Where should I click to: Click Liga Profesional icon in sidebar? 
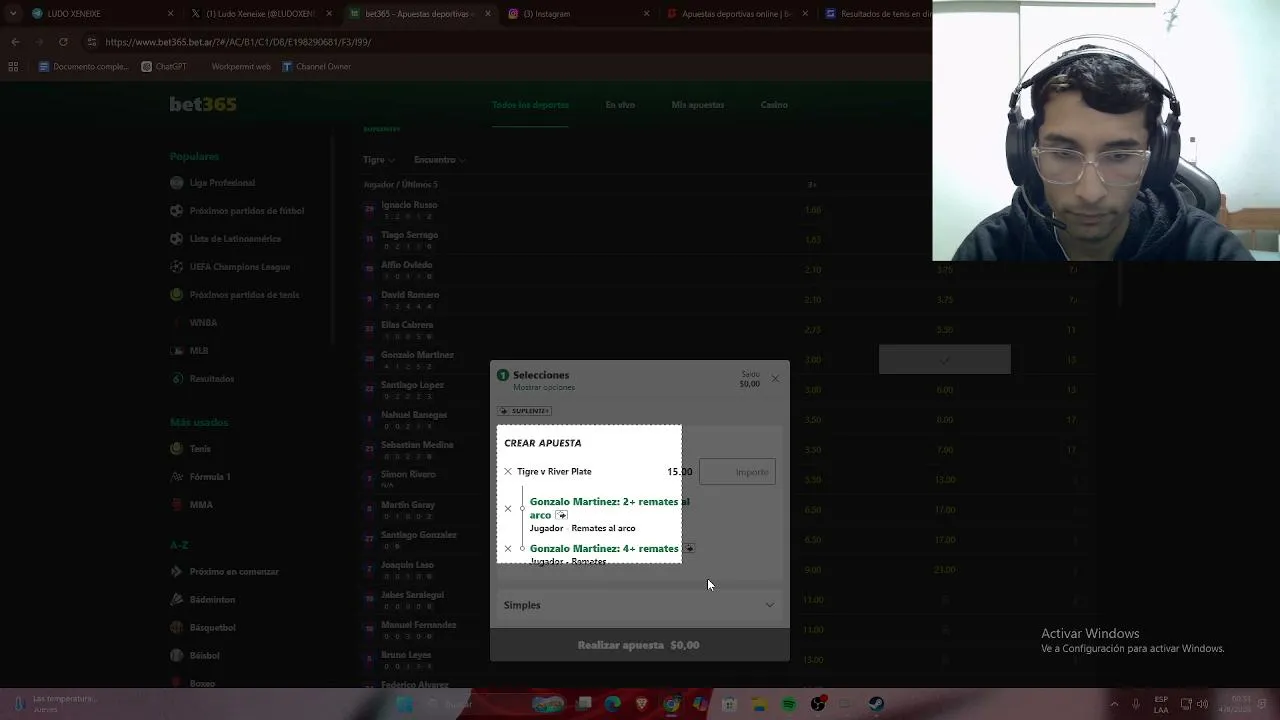coord(177,183)
